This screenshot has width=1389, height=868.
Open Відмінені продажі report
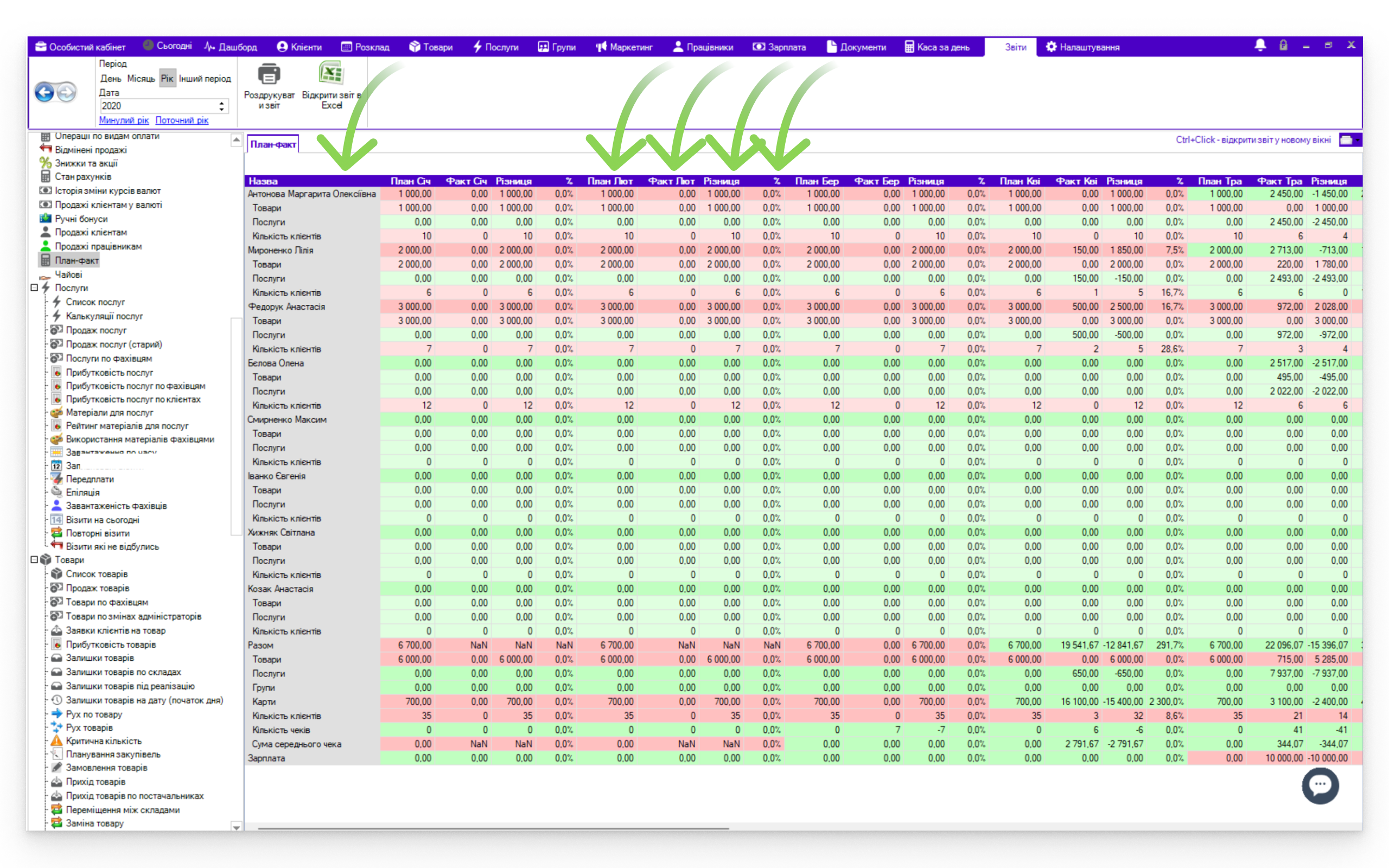90,149
